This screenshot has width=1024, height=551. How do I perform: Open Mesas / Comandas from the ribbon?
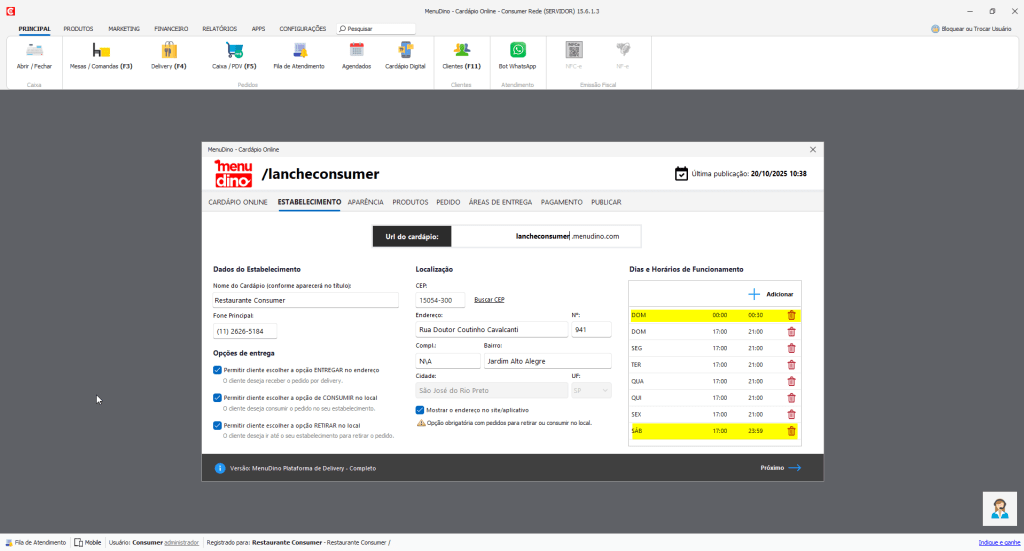(x=101, y=50)
